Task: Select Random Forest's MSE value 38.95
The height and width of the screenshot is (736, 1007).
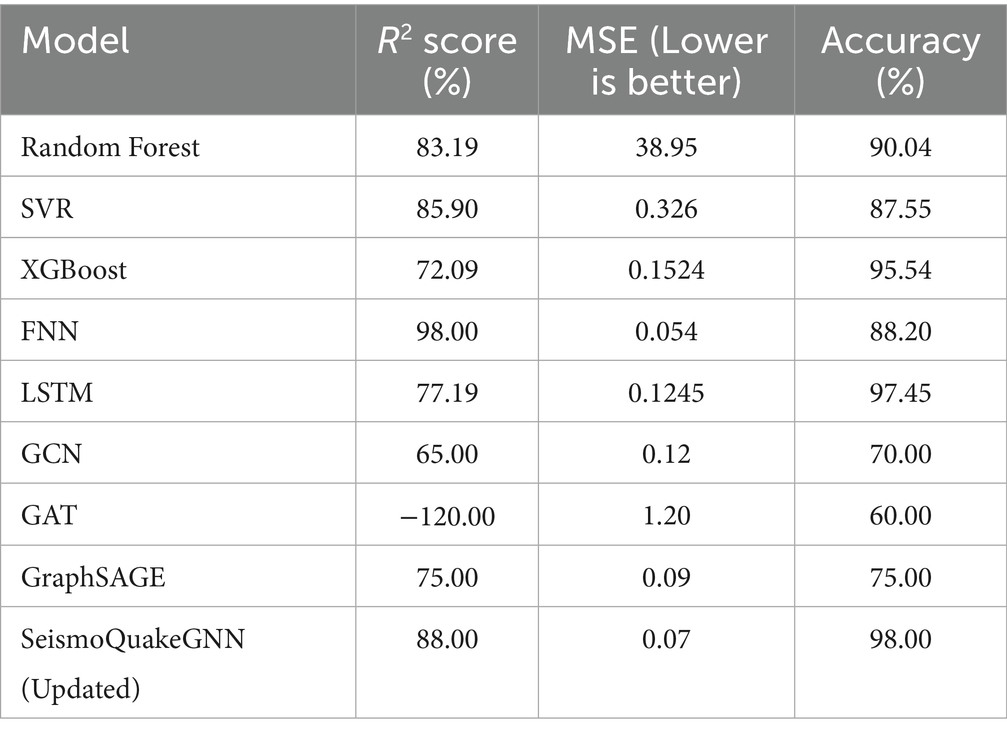Action: 666,147
